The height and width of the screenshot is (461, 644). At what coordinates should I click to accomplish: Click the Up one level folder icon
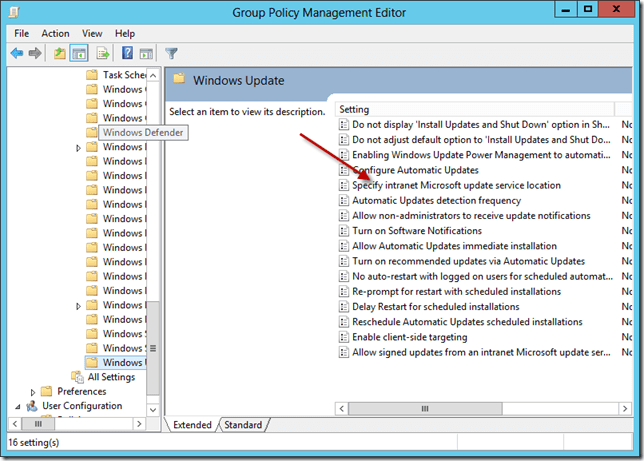[x=60, y=53]
